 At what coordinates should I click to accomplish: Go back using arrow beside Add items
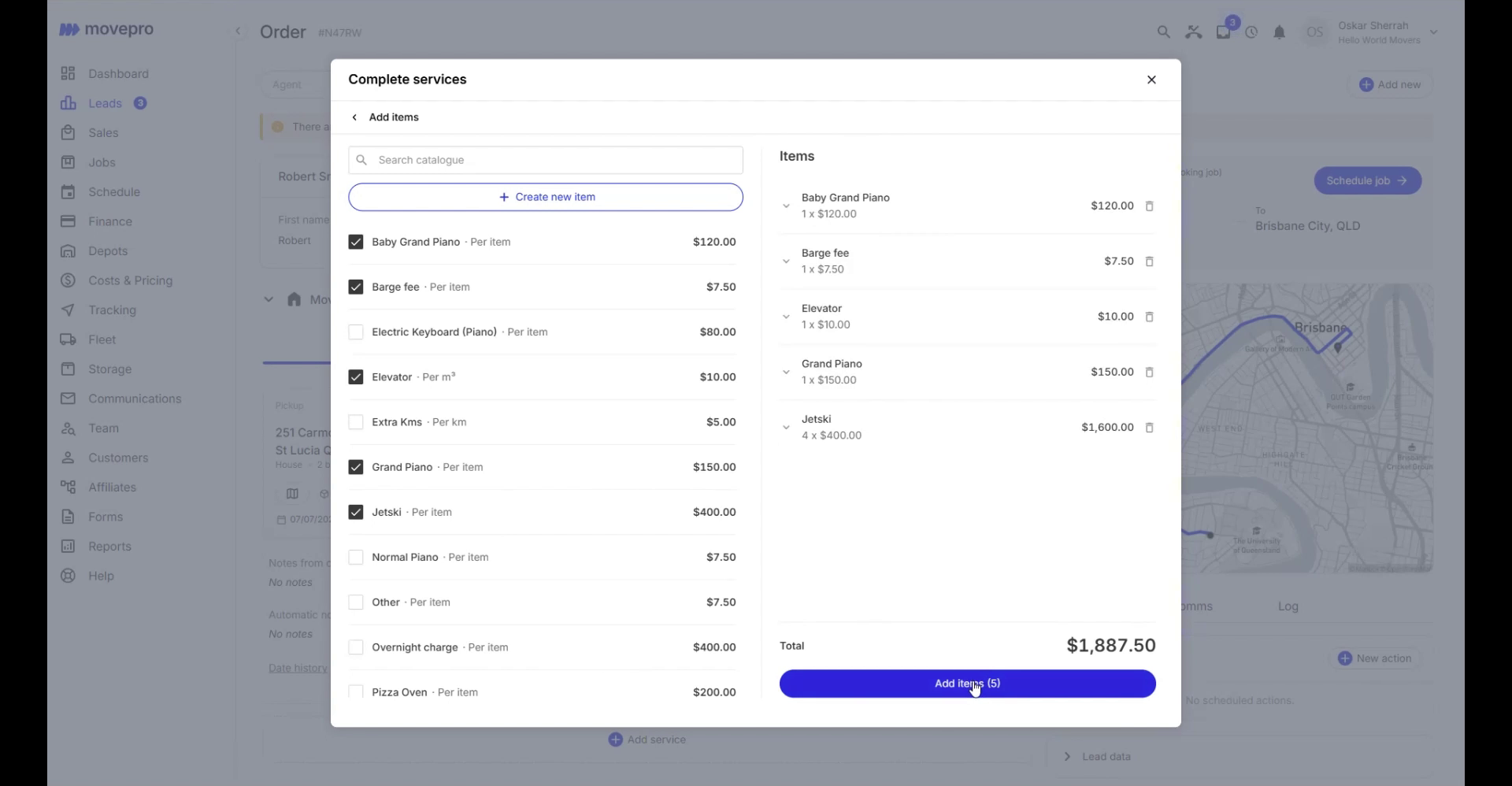tap(354, 117)
